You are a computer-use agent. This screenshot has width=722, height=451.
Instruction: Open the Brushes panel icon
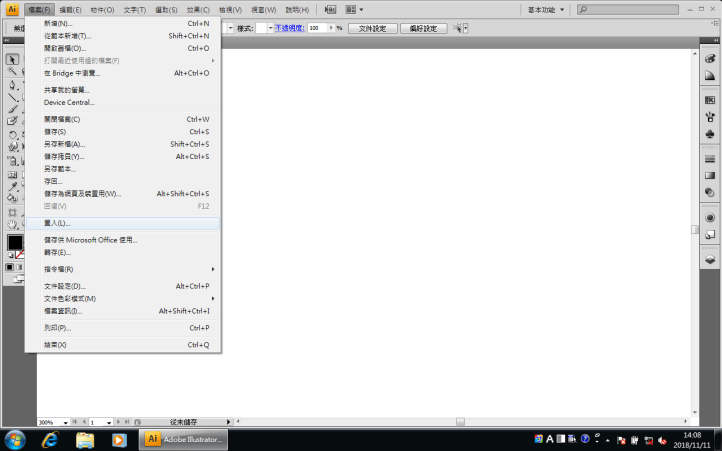pos(710,117)
